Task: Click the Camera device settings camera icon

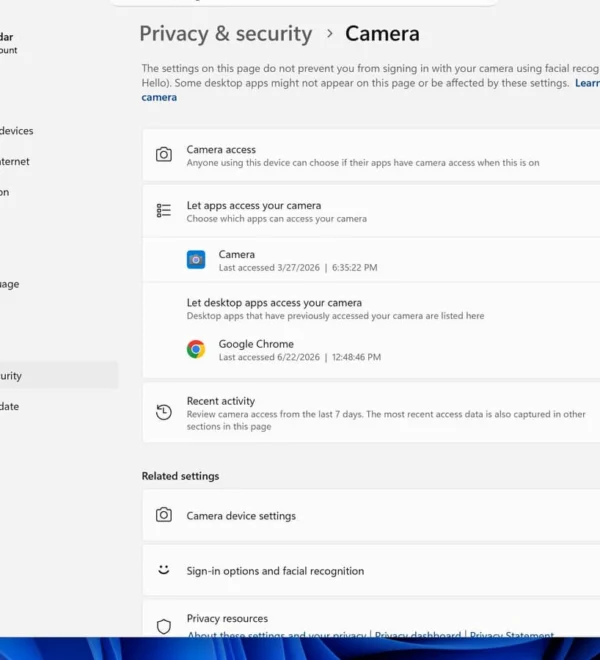Action: coord(164,515)
